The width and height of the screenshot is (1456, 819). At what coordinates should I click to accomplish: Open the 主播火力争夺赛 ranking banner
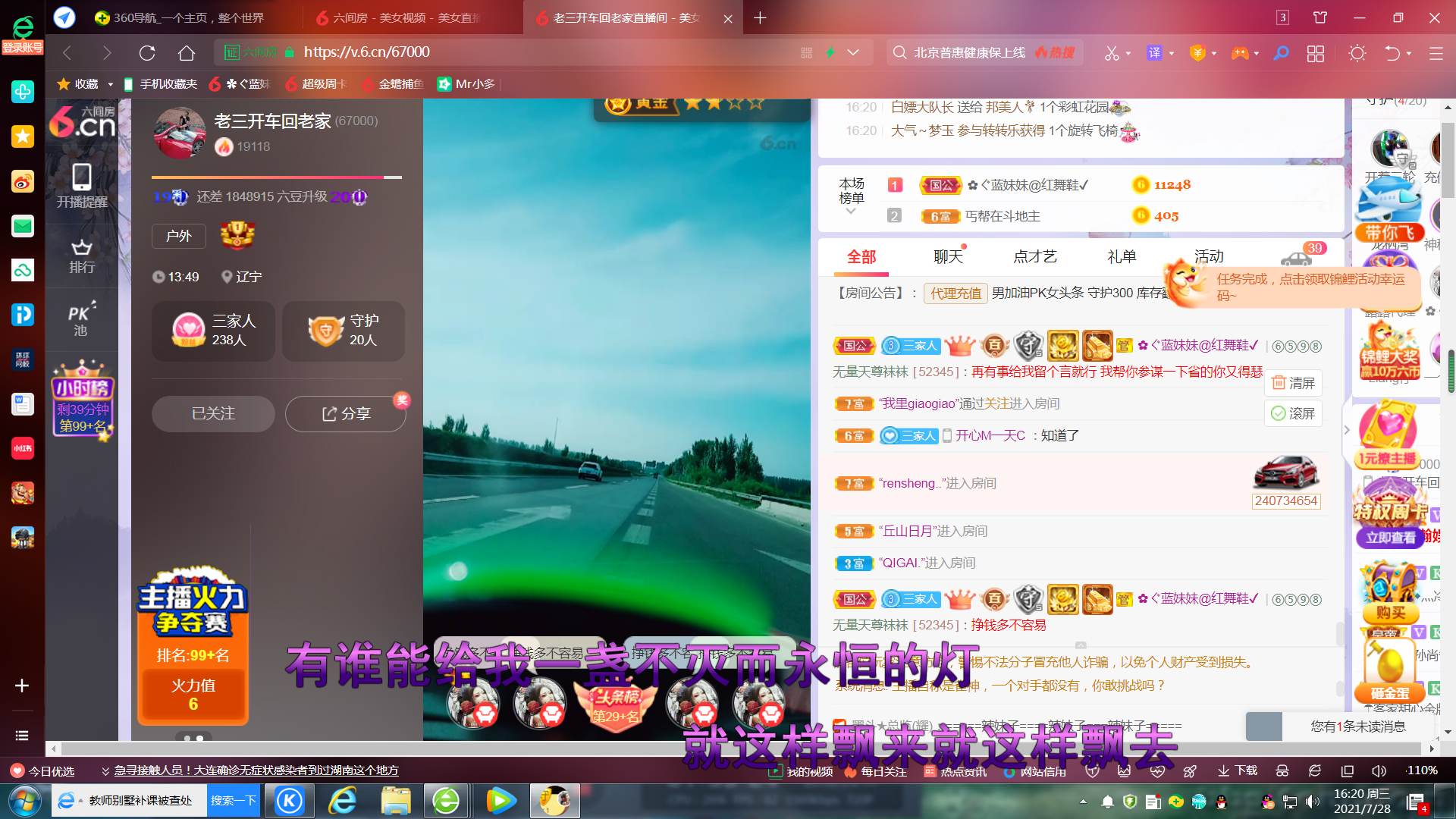(x=193, y=646)
